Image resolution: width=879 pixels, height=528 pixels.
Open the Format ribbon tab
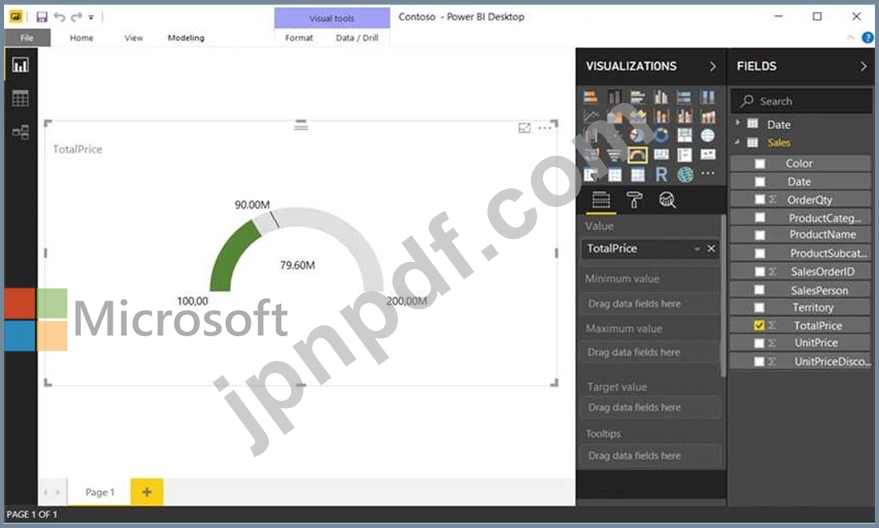tap(299, 38)
